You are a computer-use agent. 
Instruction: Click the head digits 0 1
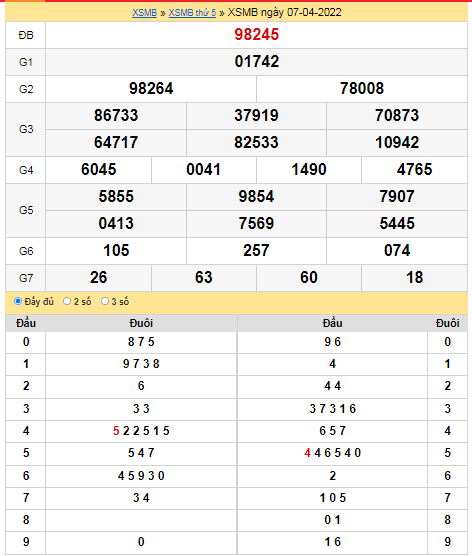(333, 520)
